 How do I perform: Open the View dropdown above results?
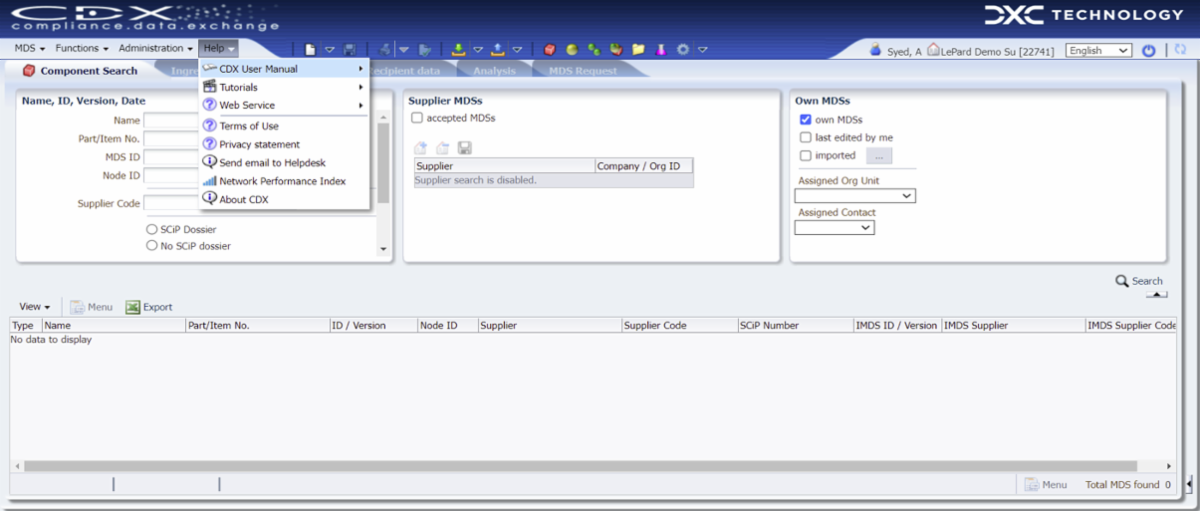point(35,307)
